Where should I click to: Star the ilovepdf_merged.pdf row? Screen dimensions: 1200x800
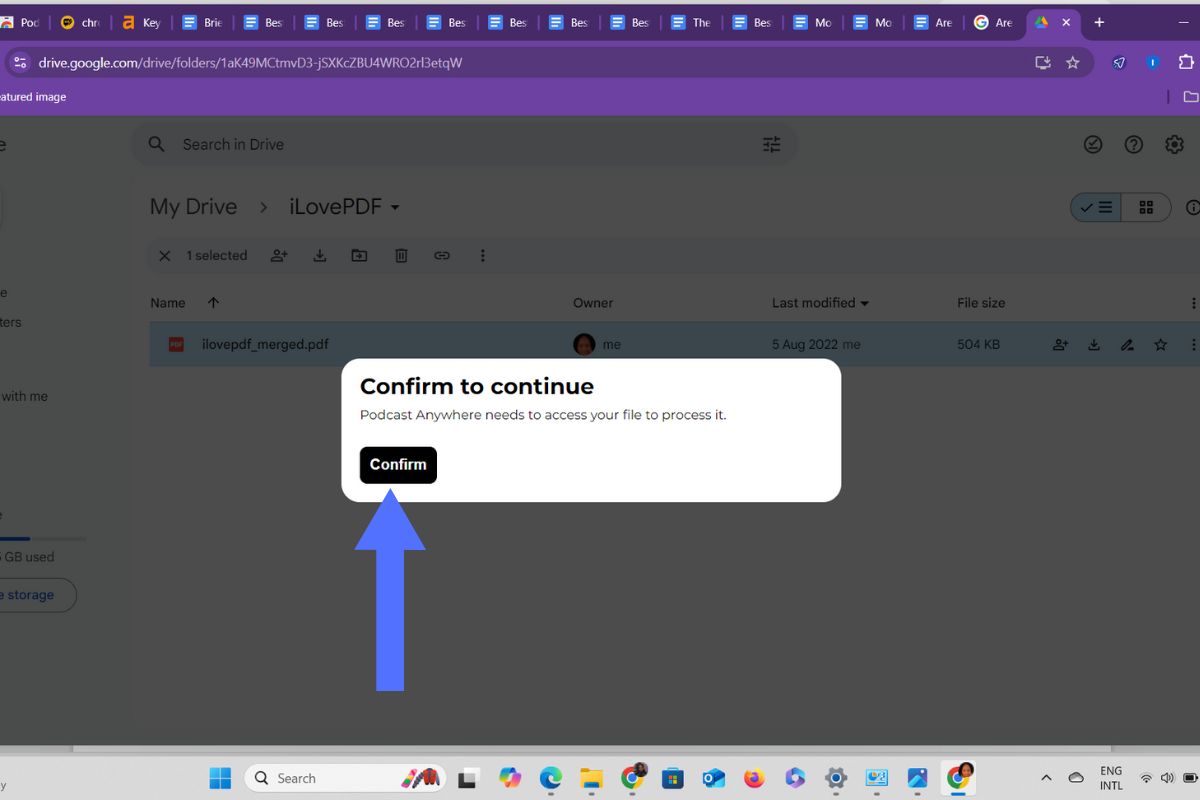click(1161, 345)
